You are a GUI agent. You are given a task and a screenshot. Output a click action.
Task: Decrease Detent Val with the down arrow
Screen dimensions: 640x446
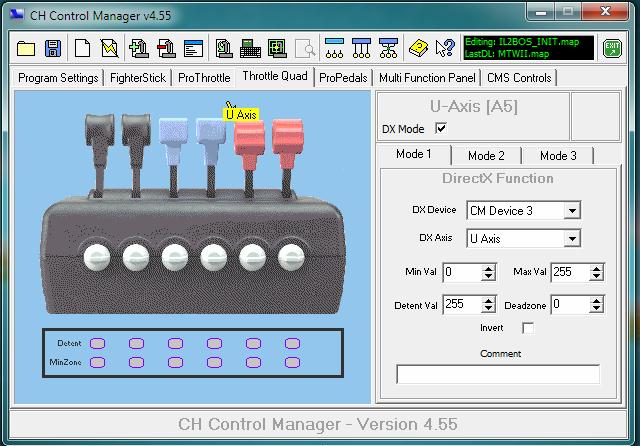point(488,308)
